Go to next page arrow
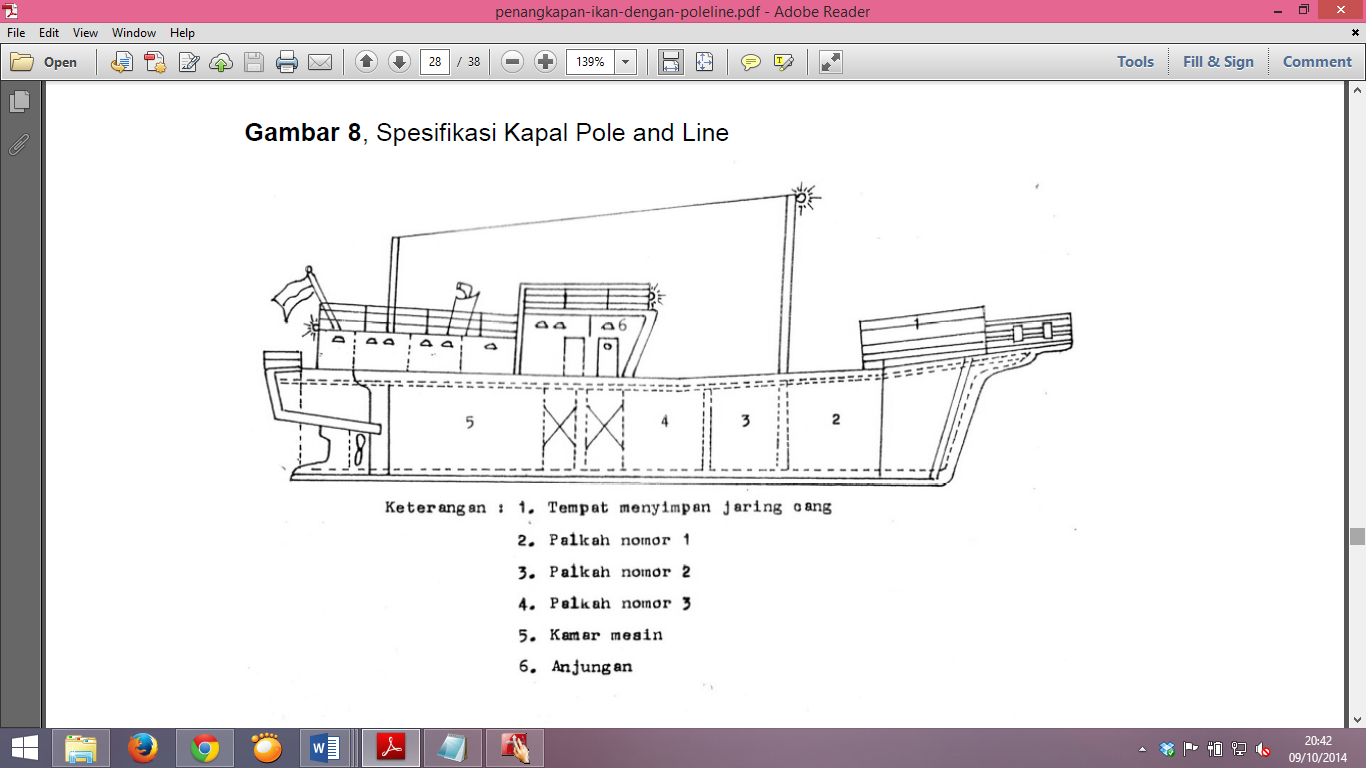This screenshot has height=768, width=1366. click(399, 62)
